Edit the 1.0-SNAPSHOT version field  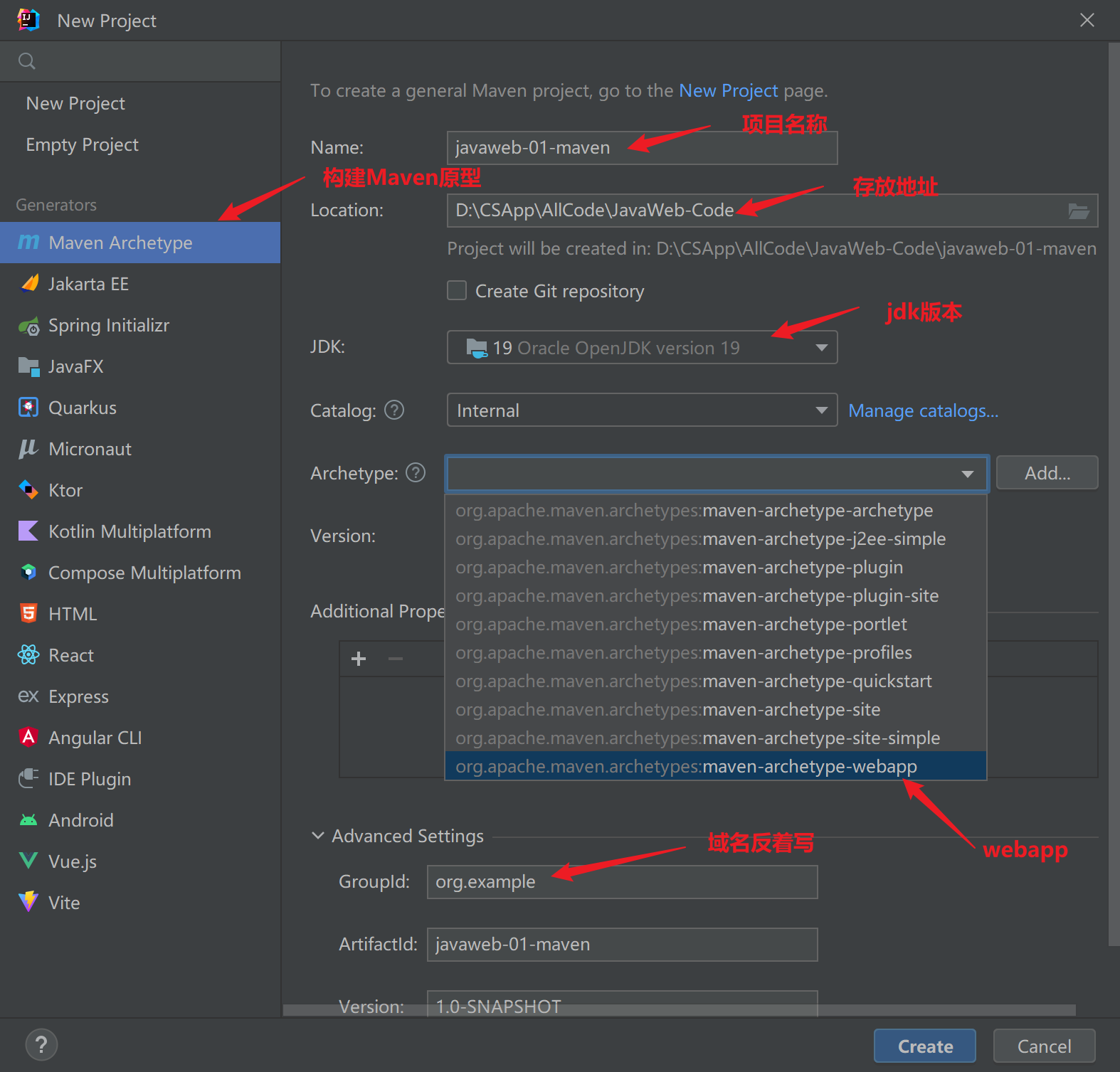622,1004
